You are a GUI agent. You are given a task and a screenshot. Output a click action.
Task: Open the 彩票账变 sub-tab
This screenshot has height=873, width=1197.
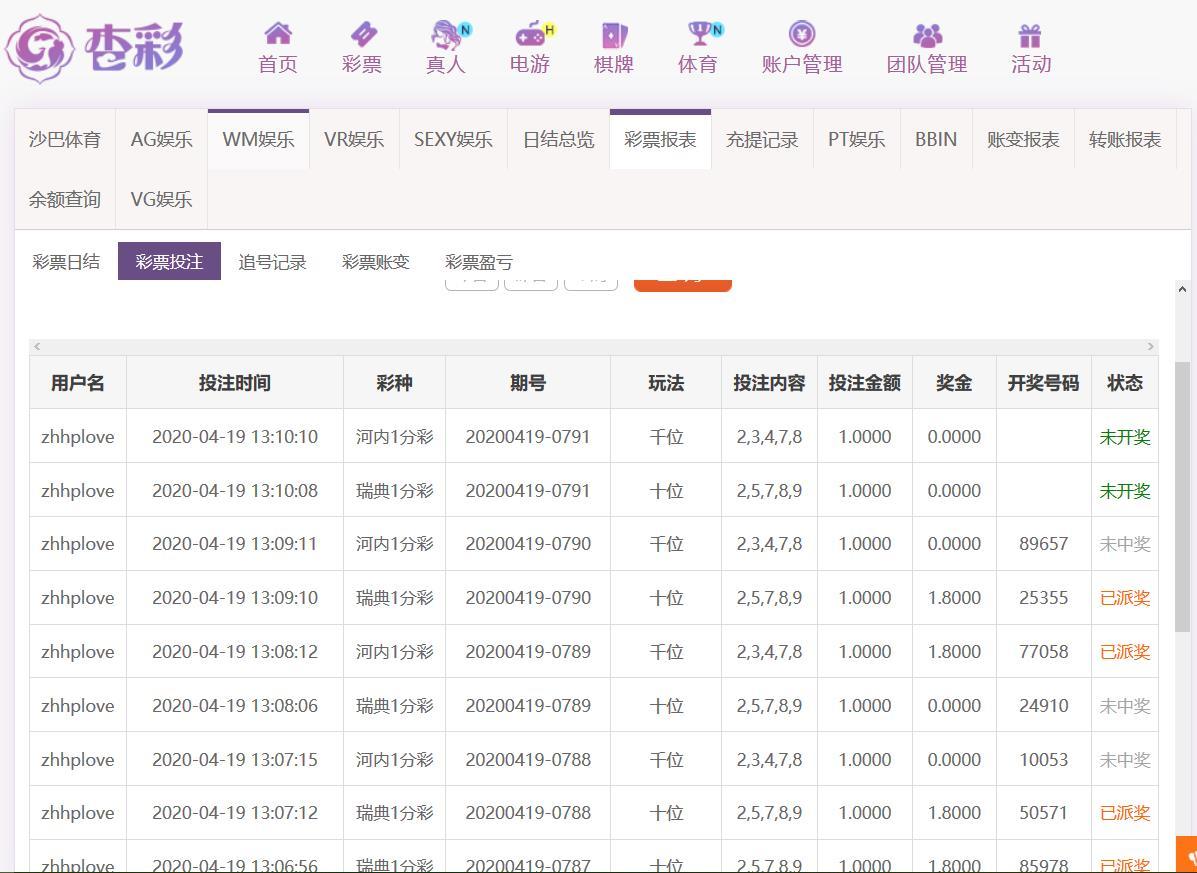pos(376,262)
